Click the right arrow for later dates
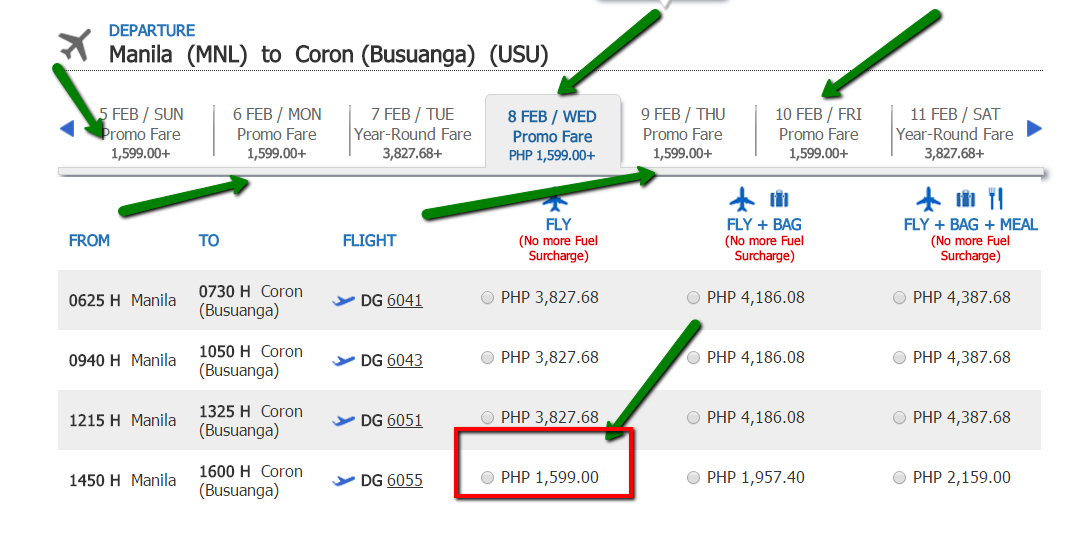Screen dimensions: 1075x537 tap(1035, 128)
